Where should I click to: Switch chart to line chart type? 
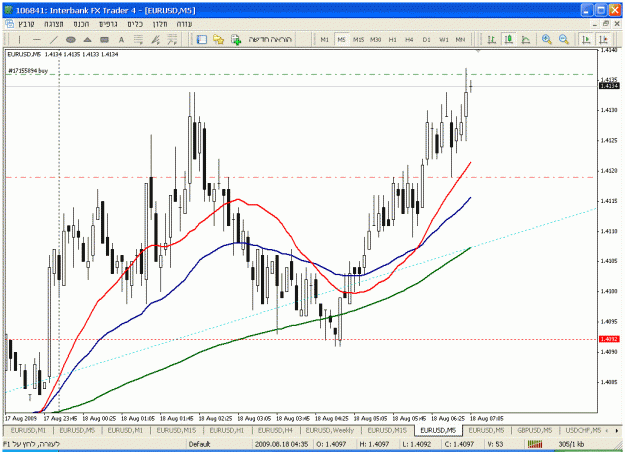(526, 39)
